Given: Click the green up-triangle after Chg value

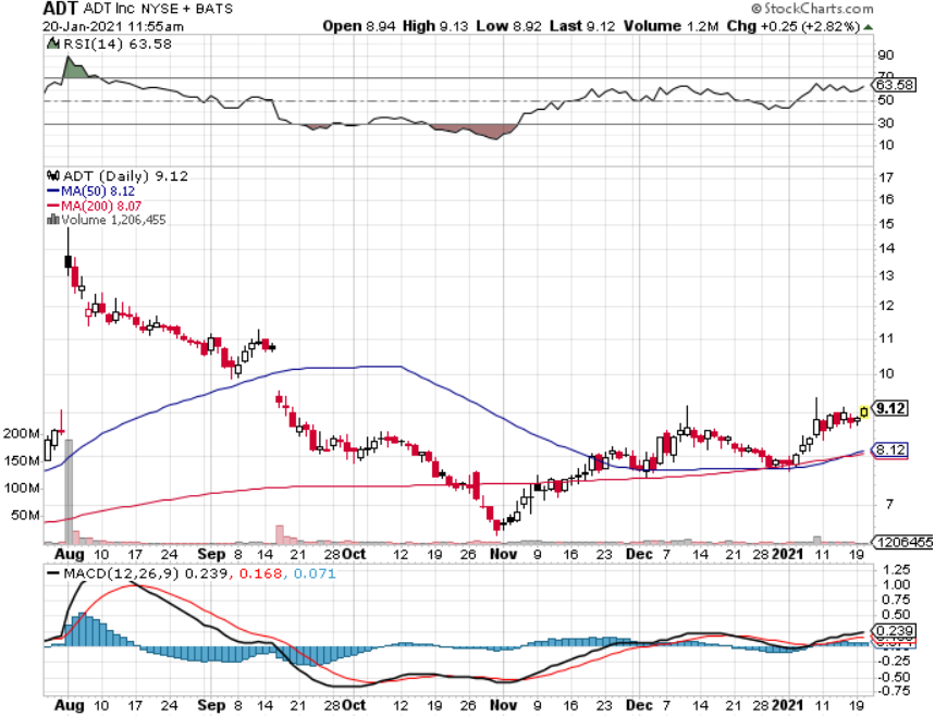Looking at the screenshot, I should tap(867, 26).
